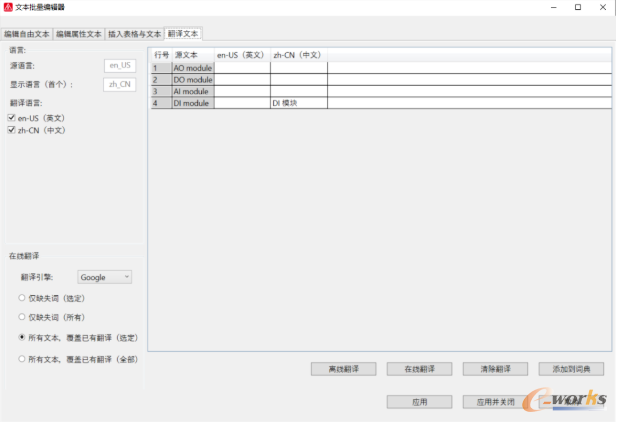617x422 pixels.
Task: Click the DI 模块 translation cell
Action: (299, 103)
